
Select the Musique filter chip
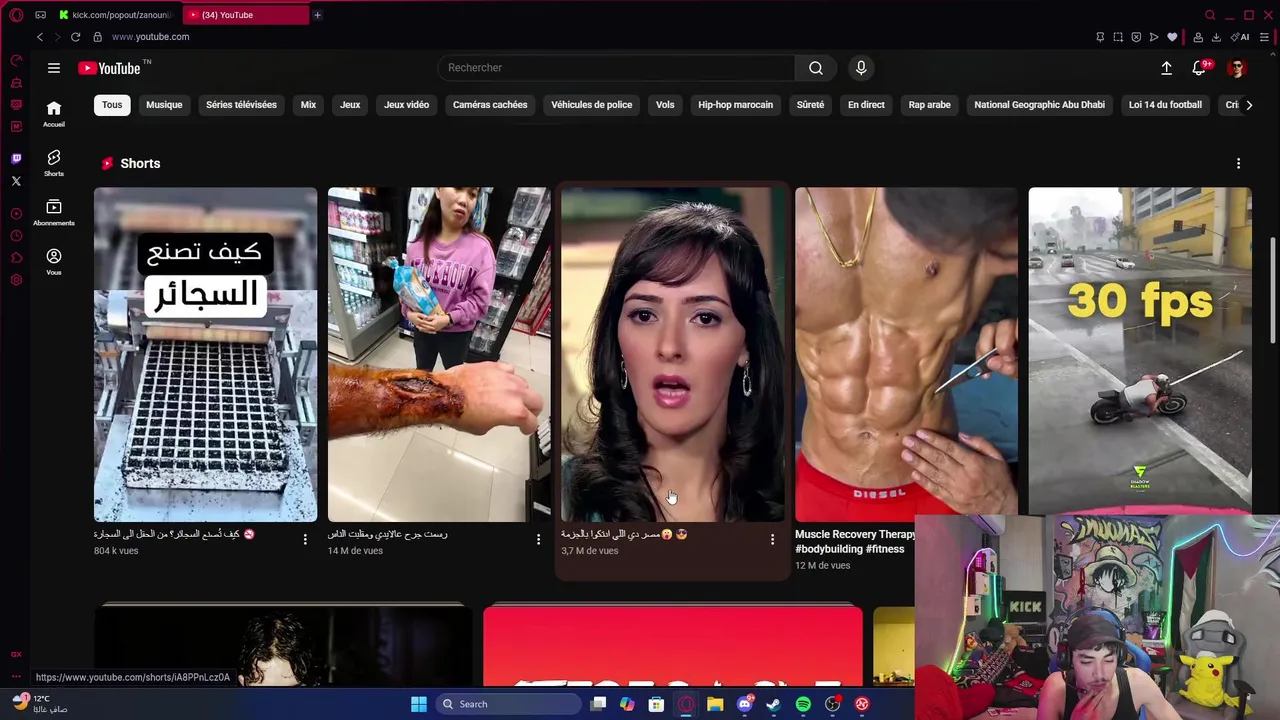point(164,104)
